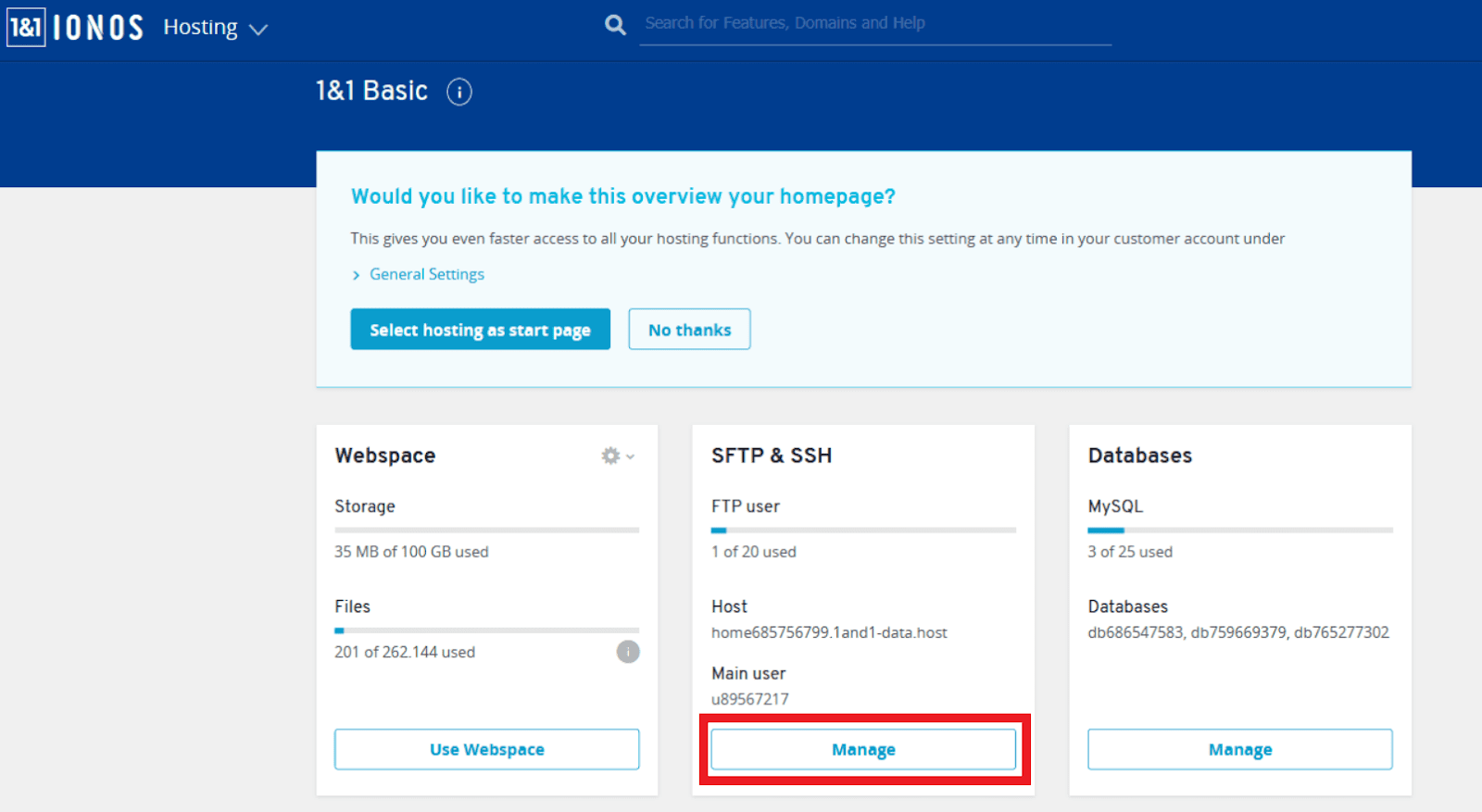
Task: Focus the search features and domains field
Action: tap(875, 23)
